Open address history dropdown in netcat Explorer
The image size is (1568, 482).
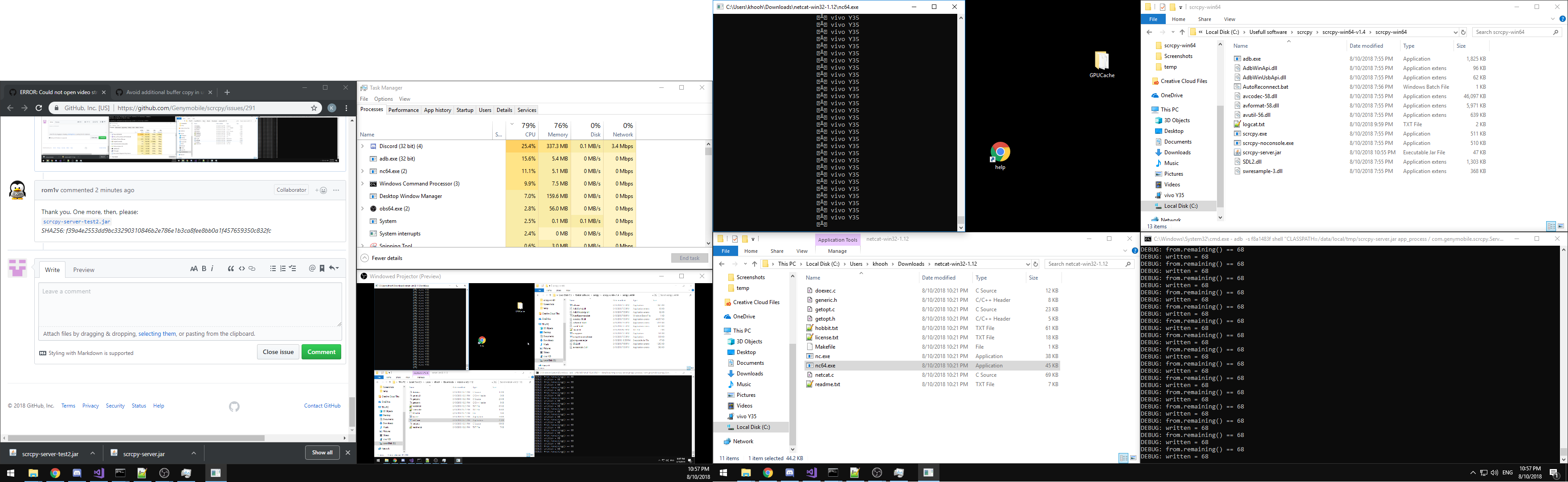[x=1028, y=264]
